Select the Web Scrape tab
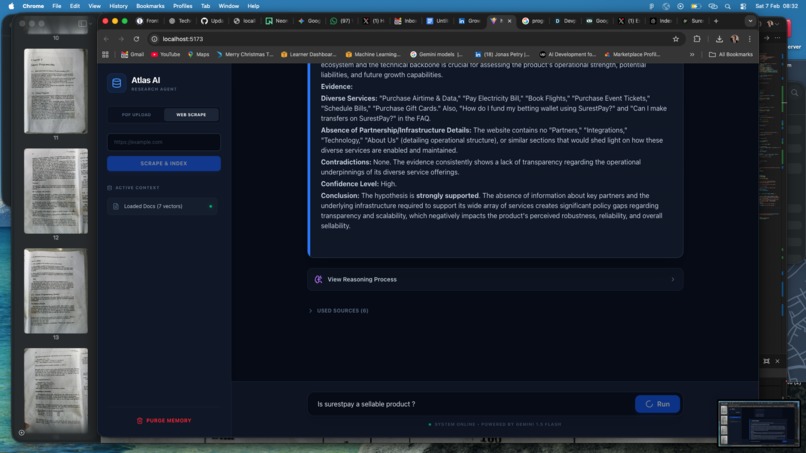The width and height of the screenshot is (806, 453). tap(191, 115)
